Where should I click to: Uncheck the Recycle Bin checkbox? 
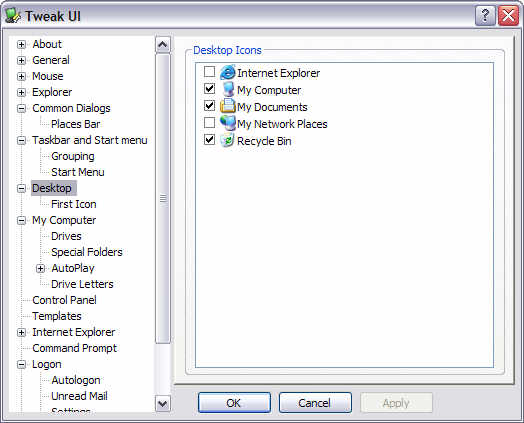pyautogui.click(x=210, y=139)
